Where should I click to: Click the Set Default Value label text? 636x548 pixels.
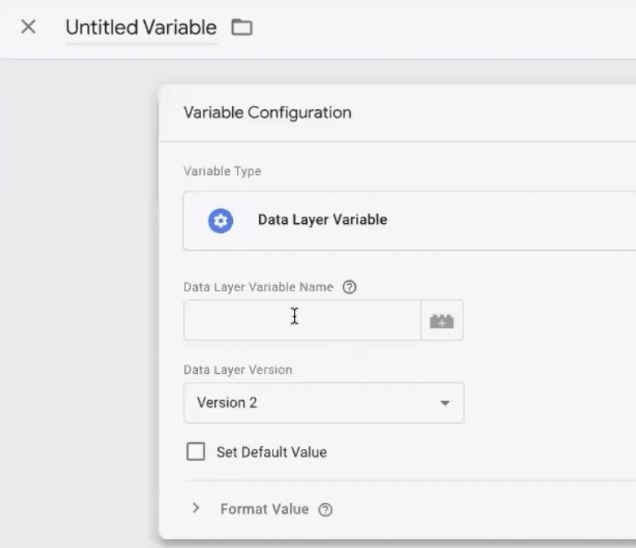click(271, 452)
